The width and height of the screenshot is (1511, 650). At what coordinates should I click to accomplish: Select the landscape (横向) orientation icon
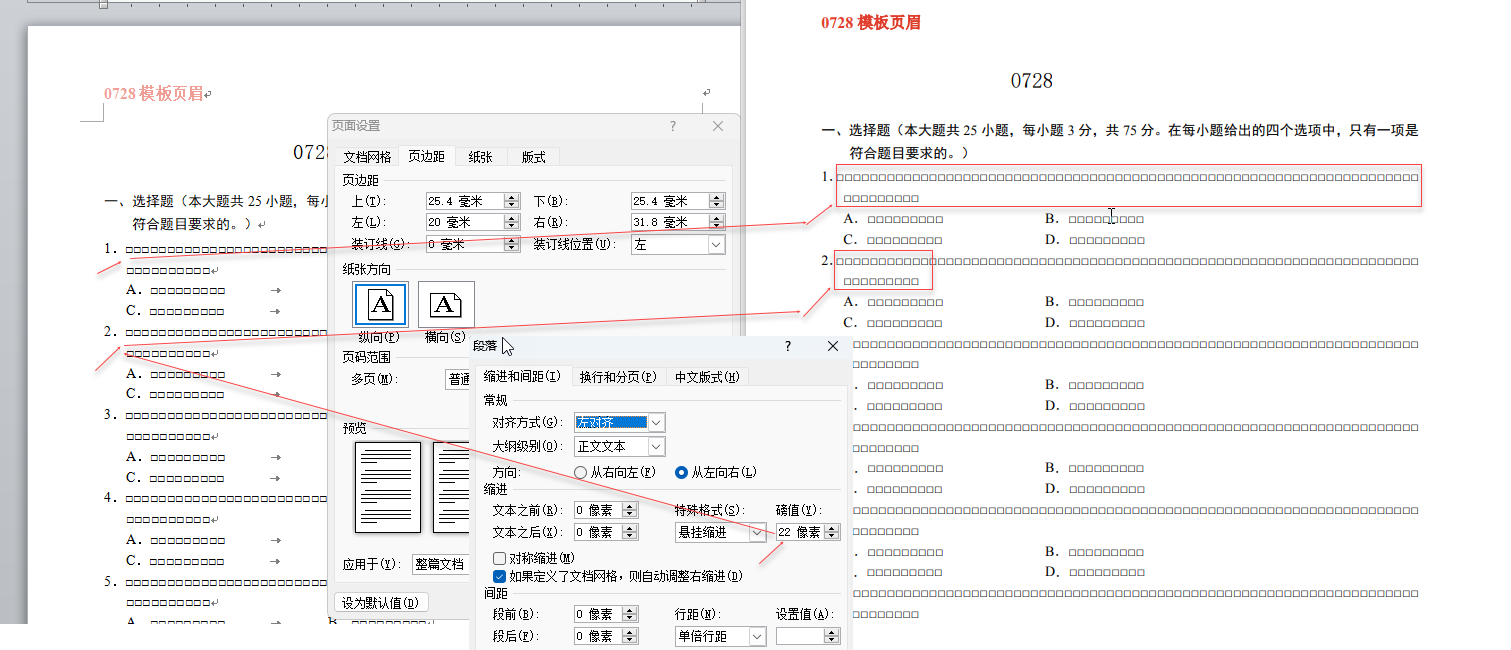click(x=445, y=304)
